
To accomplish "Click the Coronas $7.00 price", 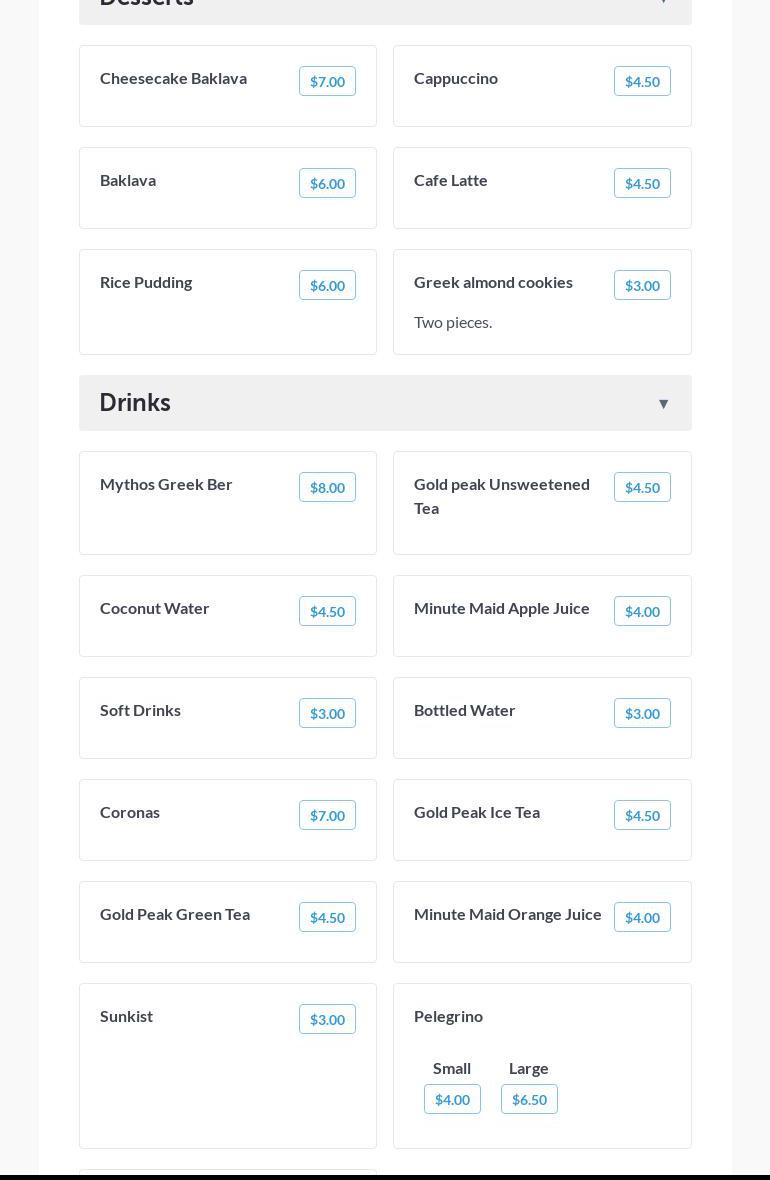I will 327,816.
